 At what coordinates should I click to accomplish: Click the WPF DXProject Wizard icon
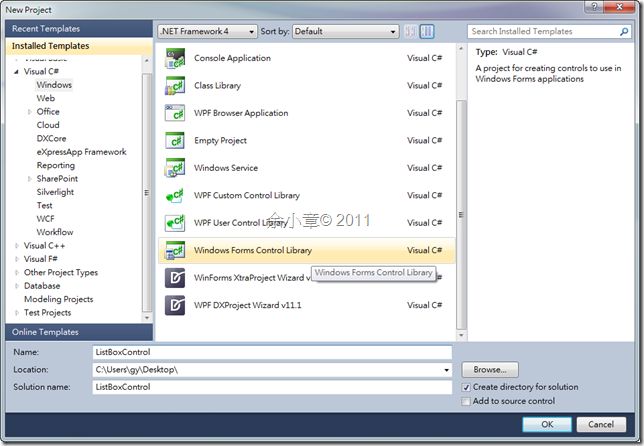coord(175,305)
